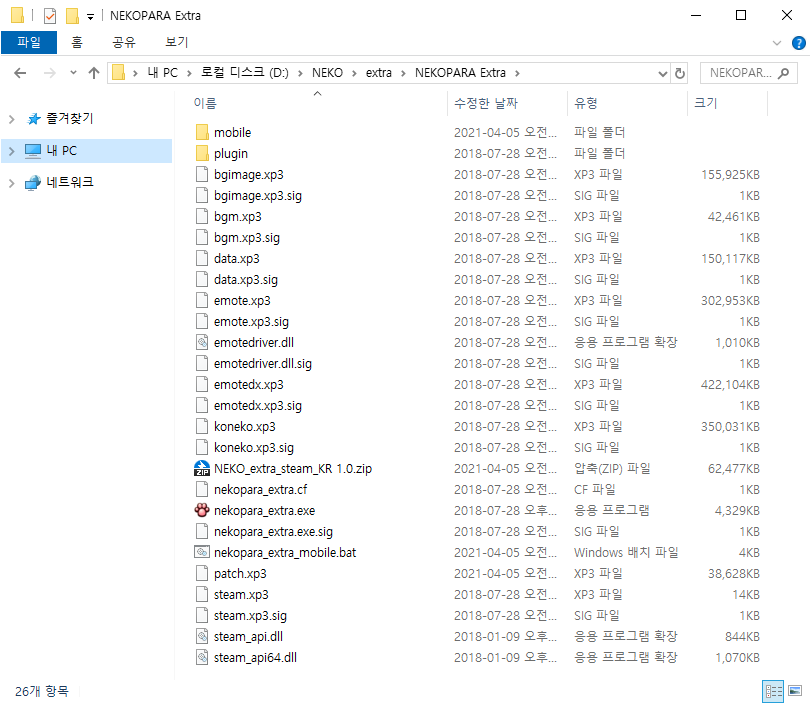Open the 공유 ribbon tab
811x704 pixels.
(x=124, y=42)
